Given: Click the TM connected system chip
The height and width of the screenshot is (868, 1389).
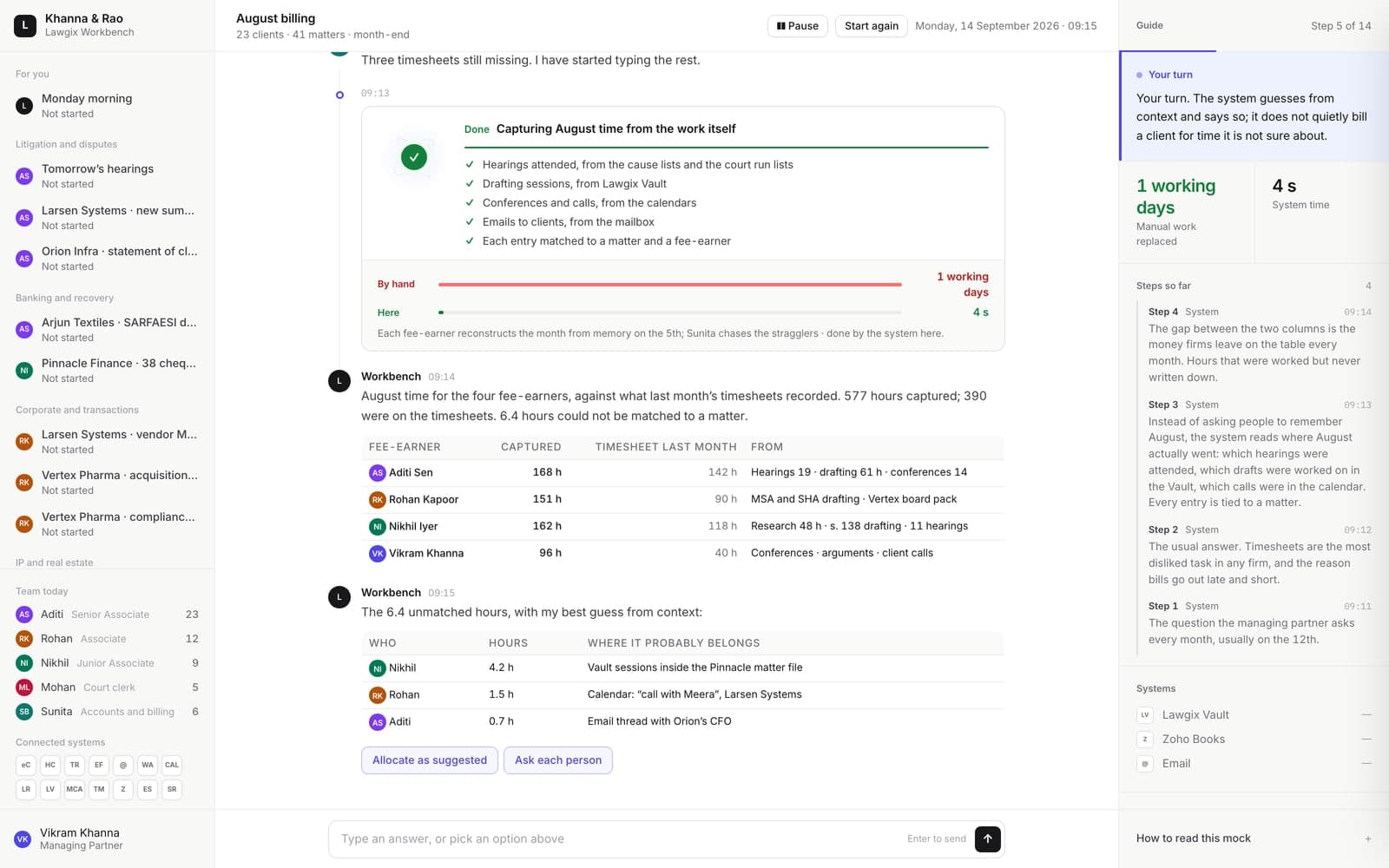Looking at the screenshot, I should click(99, 789).
